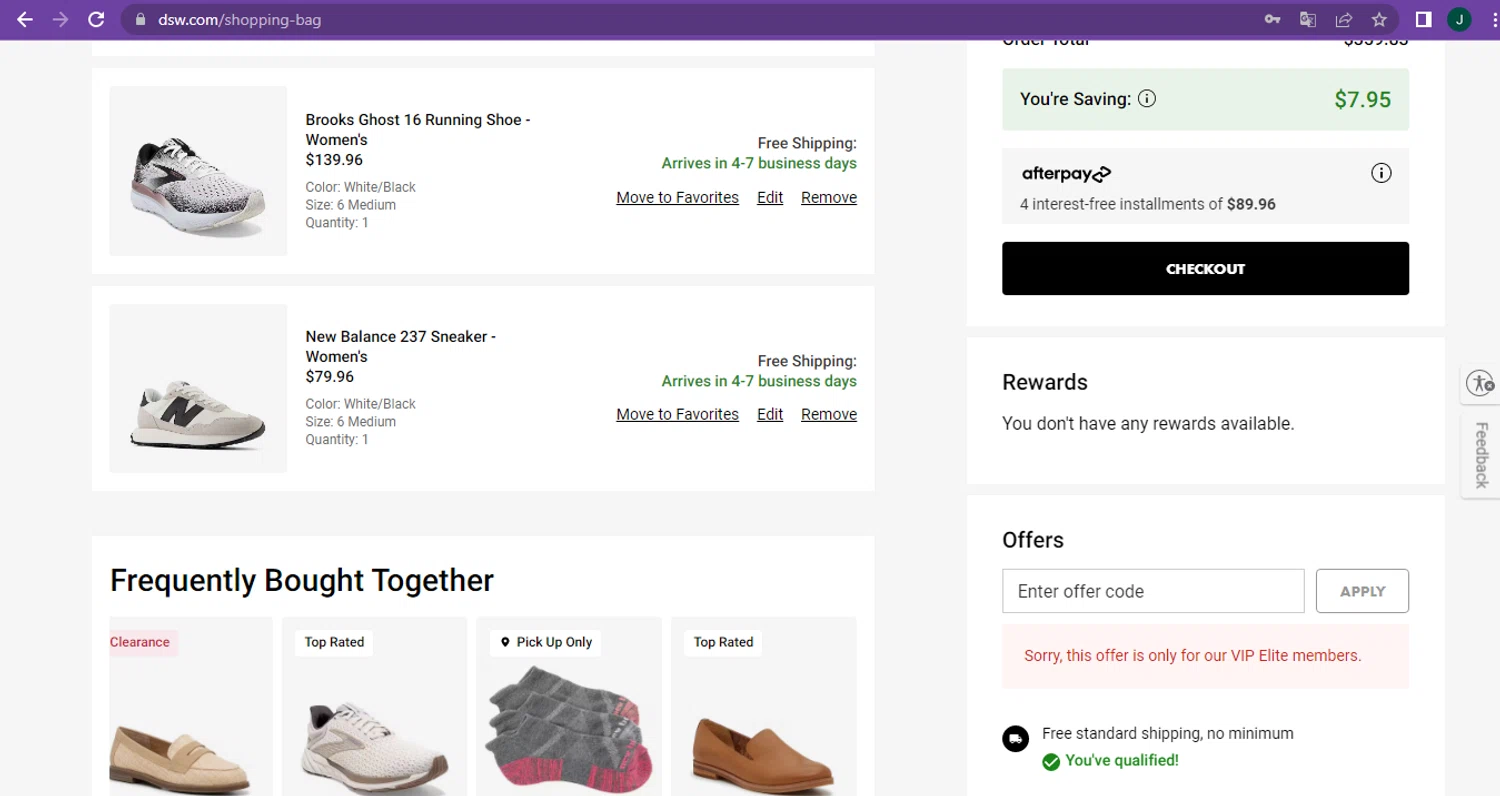
Task: Click the browser forward arrow
Action: pos(61,19)
